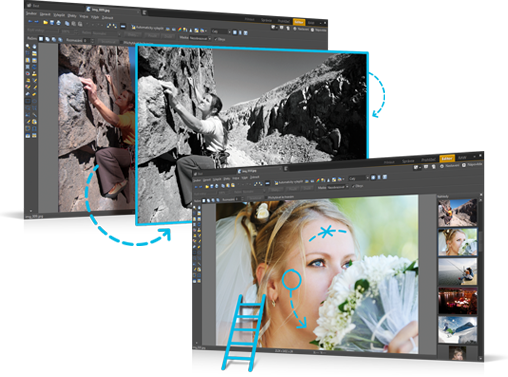This screenshot has height=377, width=508.
Task: Open the Soubor menu in the back window
Action: click(31, 14)
